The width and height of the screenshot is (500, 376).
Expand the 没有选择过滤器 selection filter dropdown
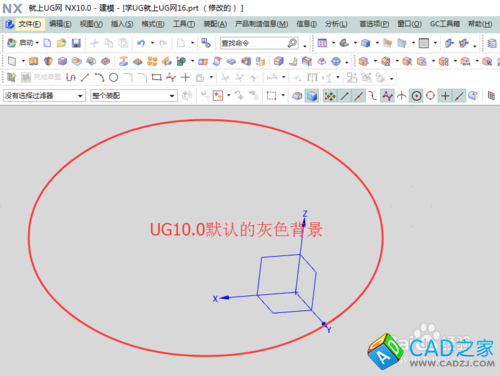[80, 96]
